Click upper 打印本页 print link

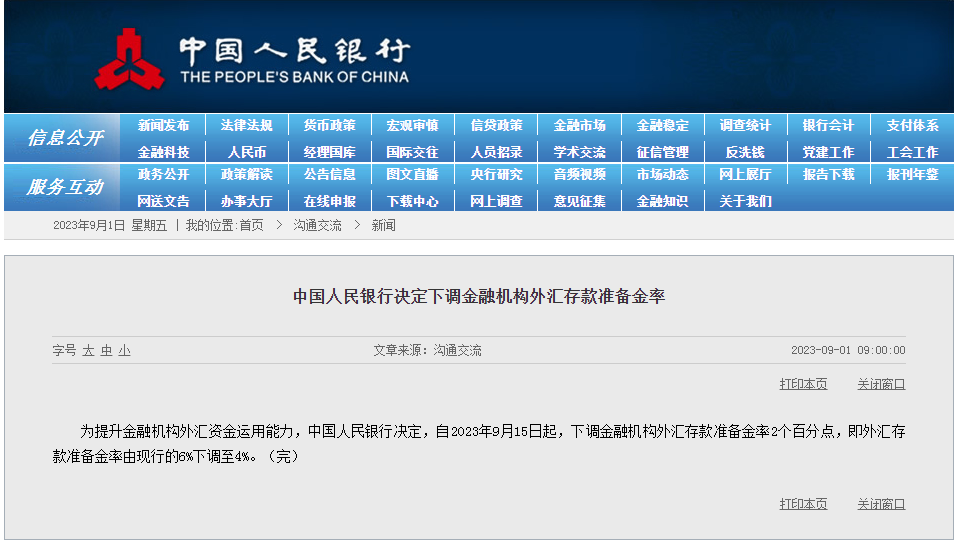point(803,384)
